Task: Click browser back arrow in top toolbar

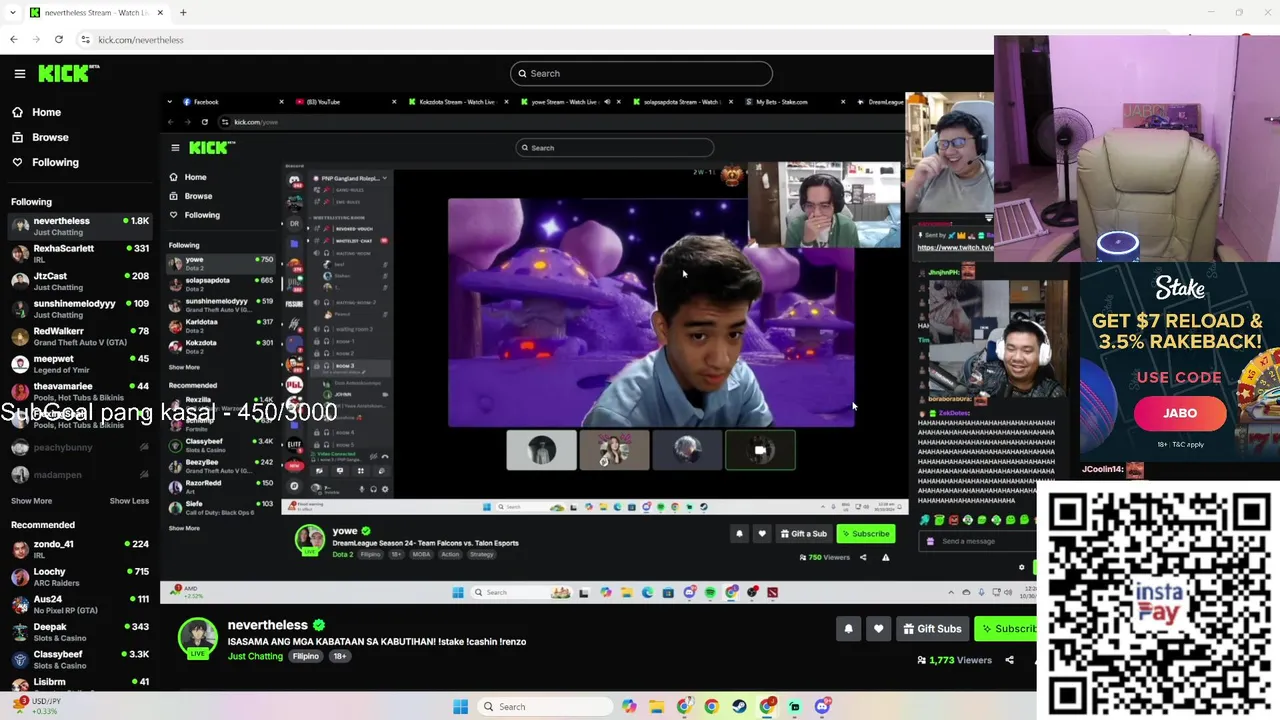Action: (14, 39)
